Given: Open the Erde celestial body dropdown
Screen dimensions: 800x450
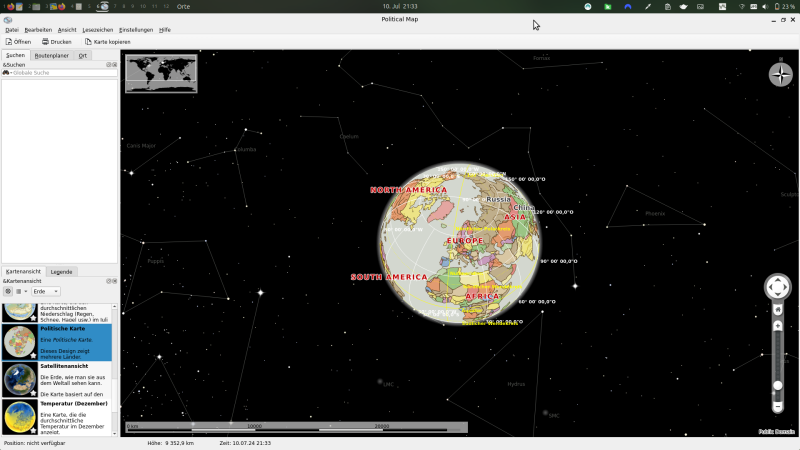Looking at the screenshot, I should click(x=47, y=291).
